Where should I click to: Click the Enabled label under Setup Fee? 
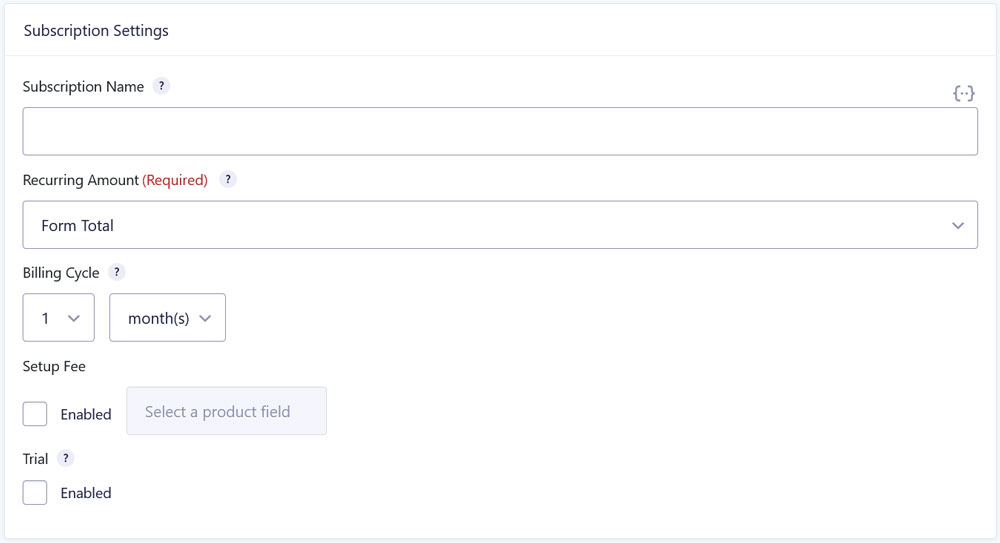(85, 414)
